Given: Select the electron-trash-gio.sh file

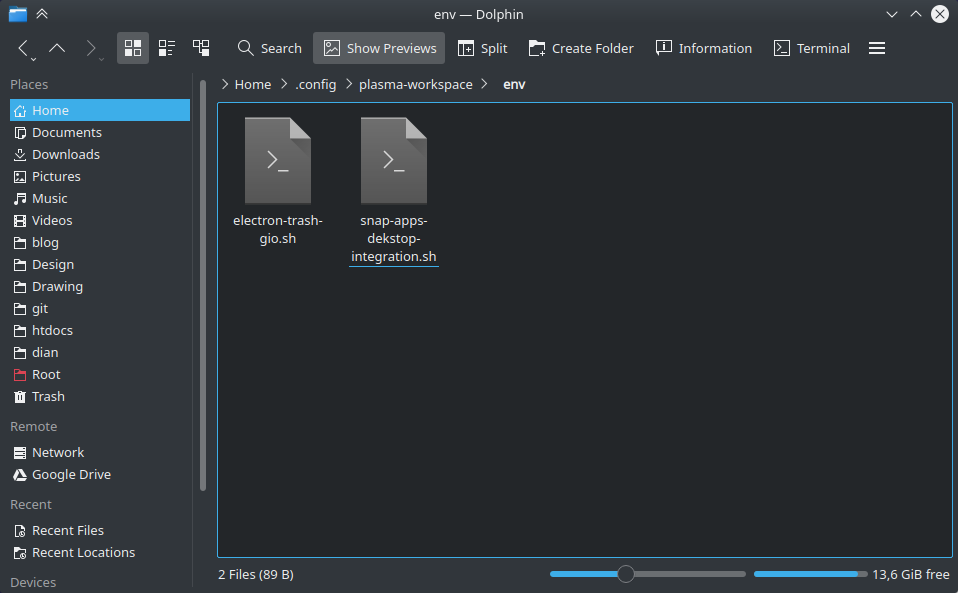Looking at the screenshot, I should [x=277, y=160].
